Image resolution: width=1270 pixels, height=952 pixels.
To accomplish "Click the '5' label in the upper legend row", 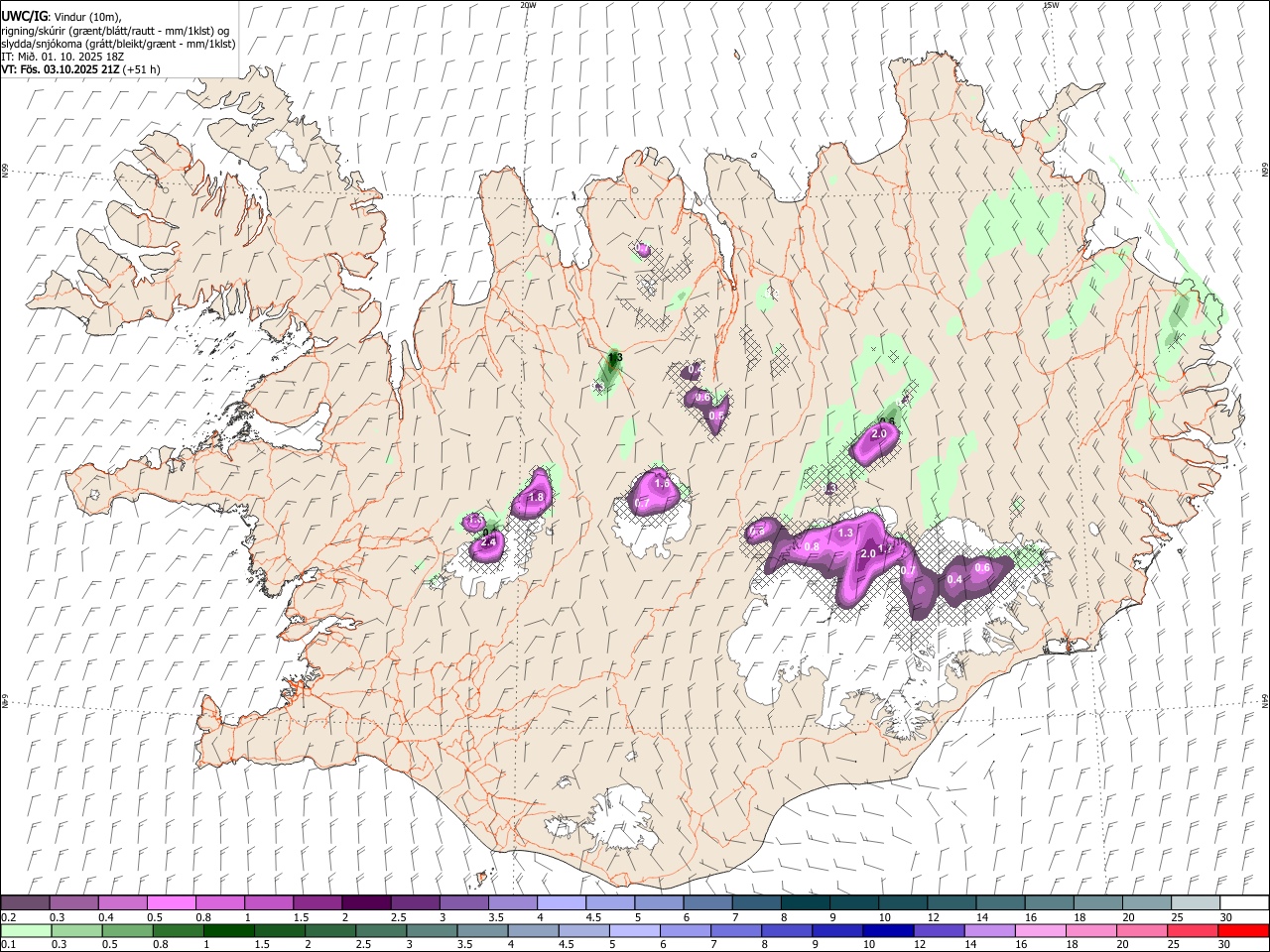I will (636, 917).
